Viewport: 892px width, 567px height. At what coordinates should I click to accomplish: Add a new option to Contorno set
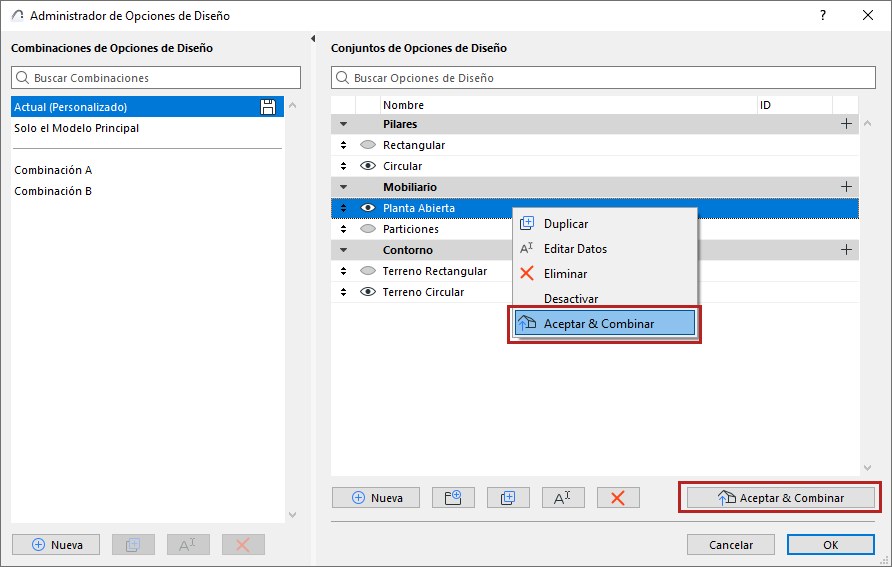(x=846, y=250)
